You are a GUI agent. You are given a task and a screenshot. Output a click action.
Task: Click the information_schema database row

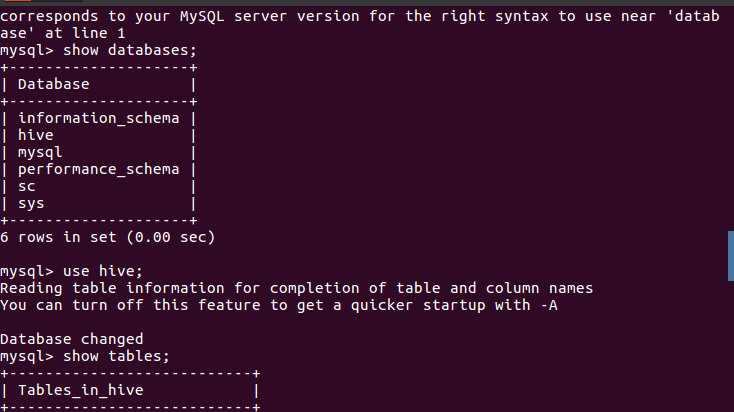pos(98,118)
